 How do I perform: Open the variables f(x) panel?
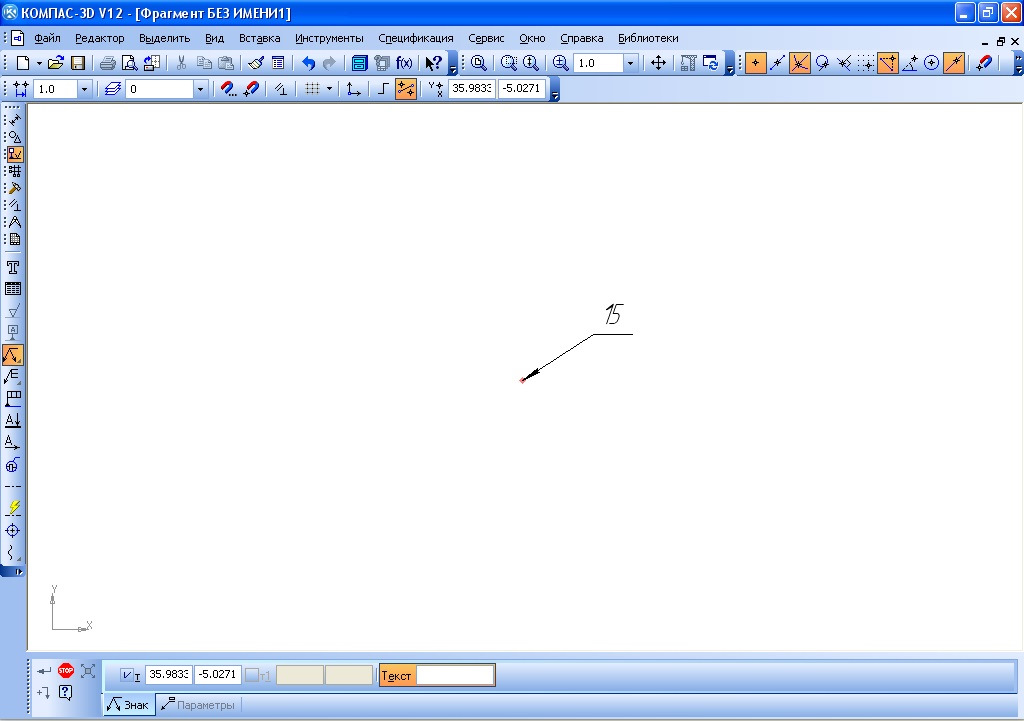tap(404, 63)
